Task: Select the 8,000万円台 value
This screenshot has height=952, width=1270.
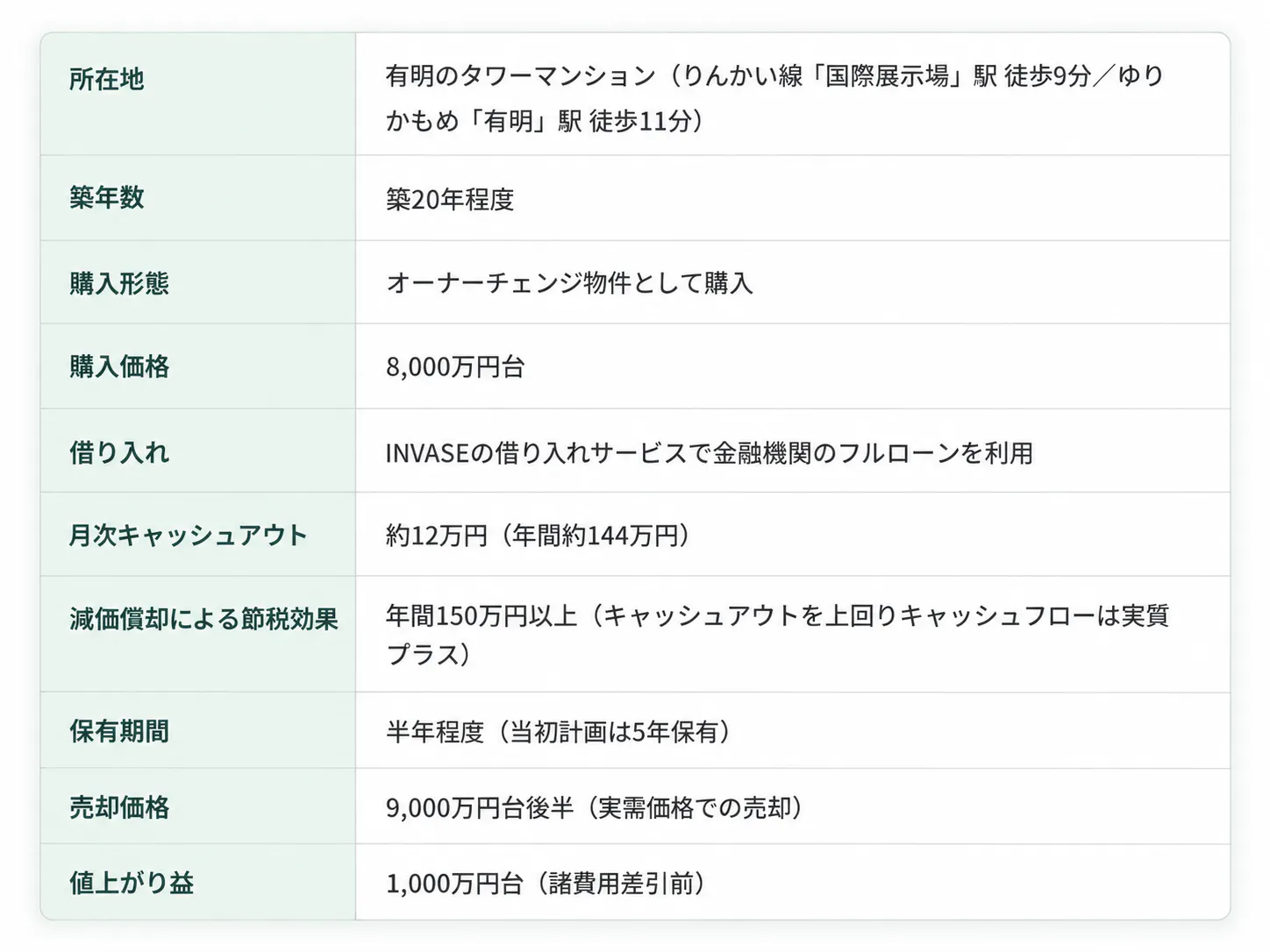Action: coord(455,366)
